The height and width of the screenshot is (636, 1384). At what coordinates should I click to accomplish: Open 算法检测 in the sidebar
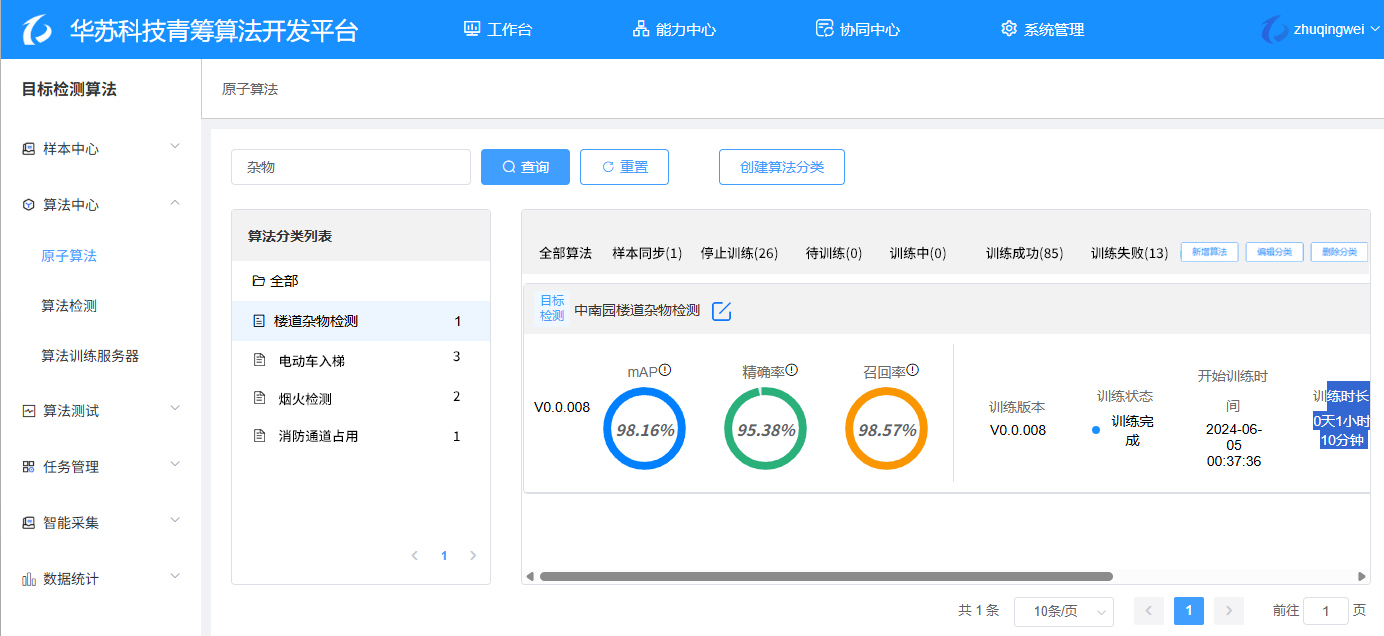click(x=69, y=306)
